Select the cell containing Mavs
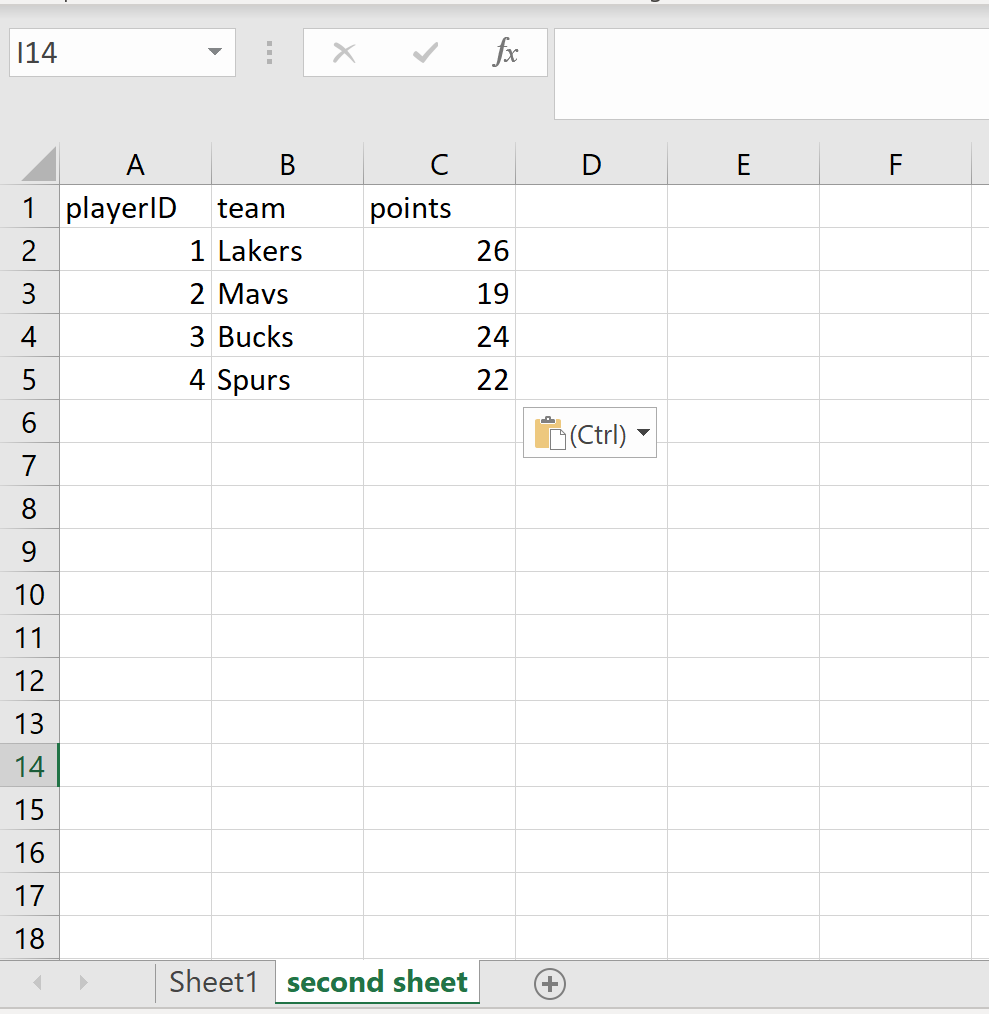 [287, 293]
